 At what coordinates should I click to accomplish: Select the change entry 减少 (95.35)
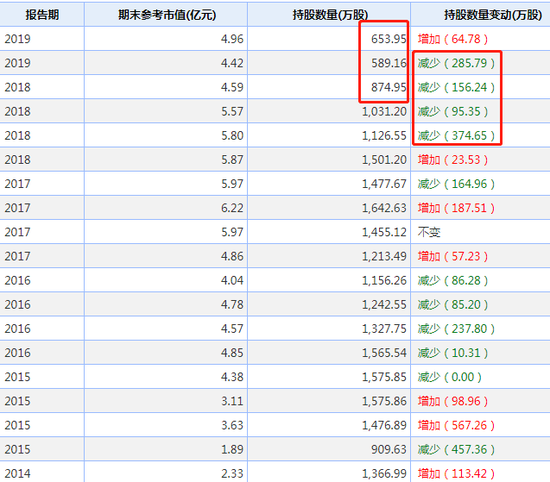[452, 112]
